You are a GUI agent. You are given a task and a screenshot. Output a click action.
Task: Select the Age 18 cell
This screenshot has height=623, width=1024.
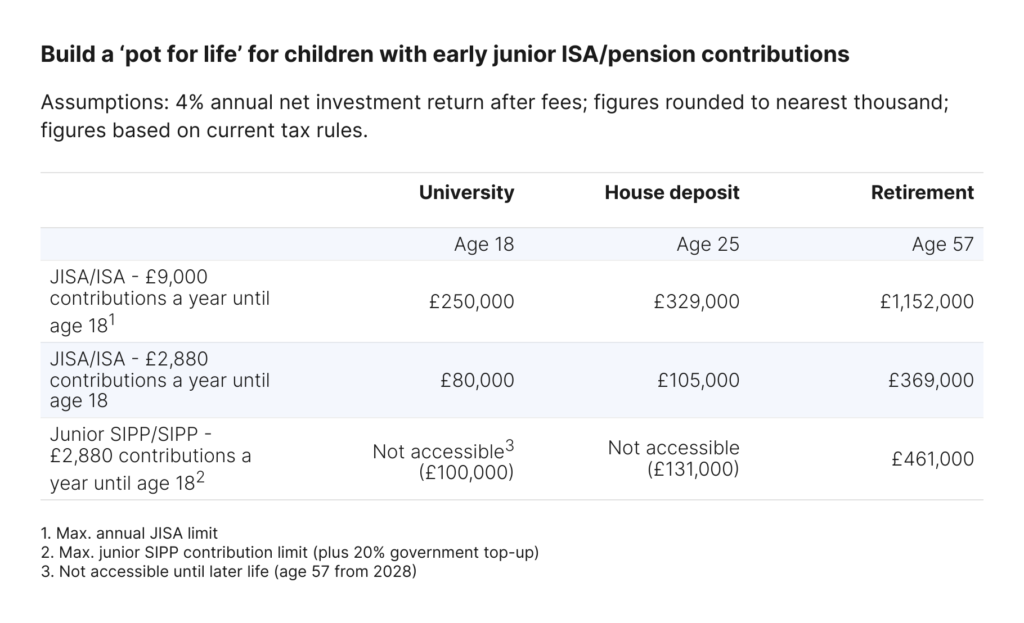click(x=484, y=244)
